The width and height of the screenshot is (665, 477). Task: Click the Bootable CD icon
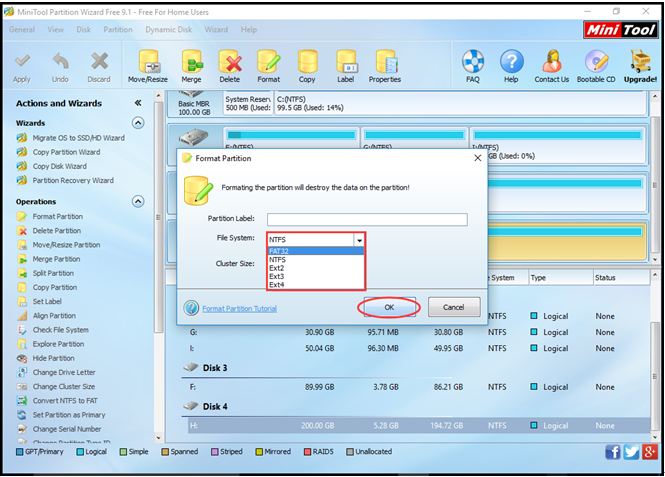[x=596, y=62]
